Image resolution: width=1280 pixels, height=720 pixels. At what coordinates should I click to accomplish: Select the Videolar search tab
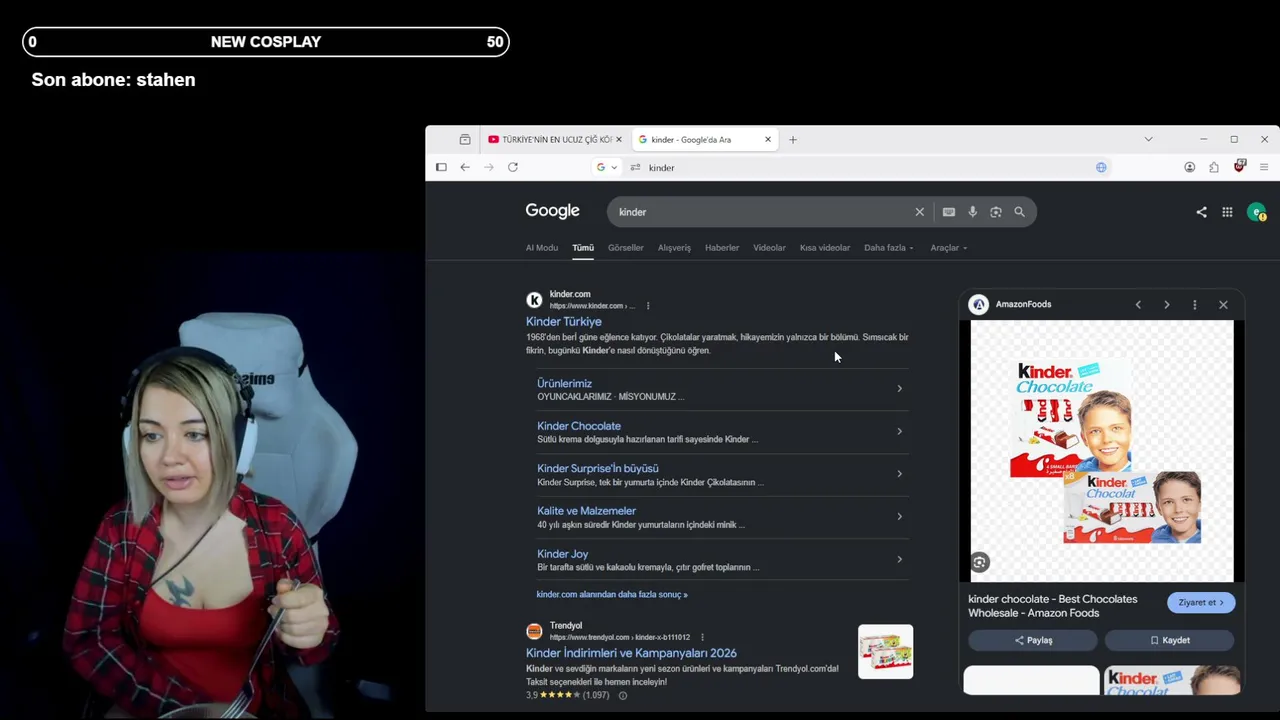point(769,248)
